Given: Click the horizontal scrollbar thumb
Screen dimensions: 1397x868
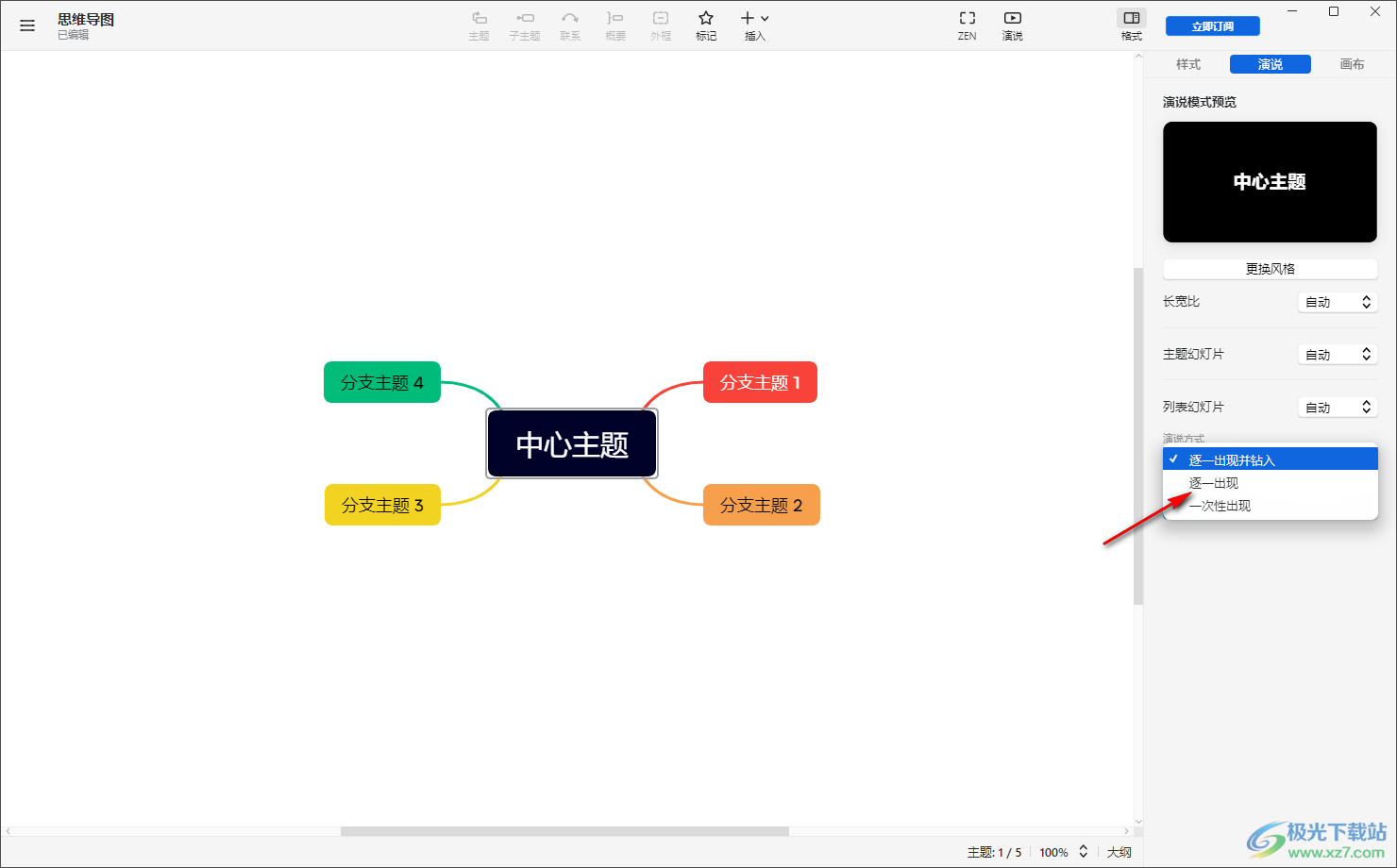Looking at the screenshot, I should (564, 831).
